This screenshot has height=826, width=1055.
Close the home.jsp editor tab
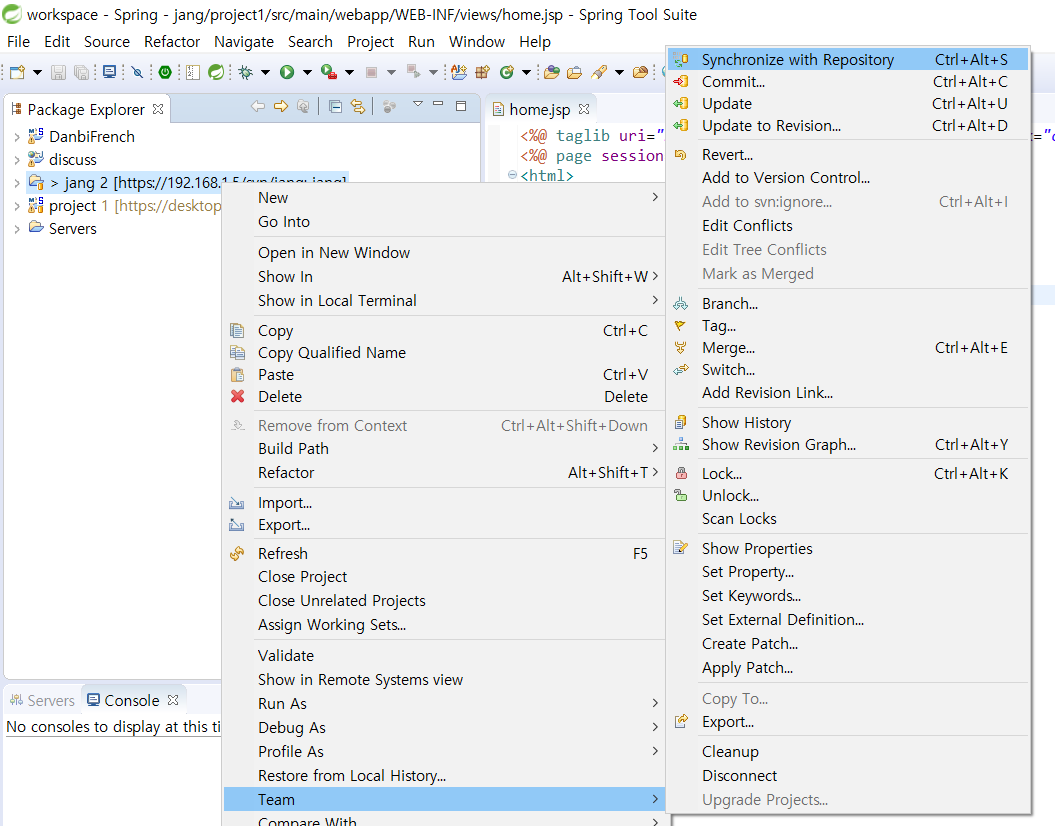tap(584, 109)
